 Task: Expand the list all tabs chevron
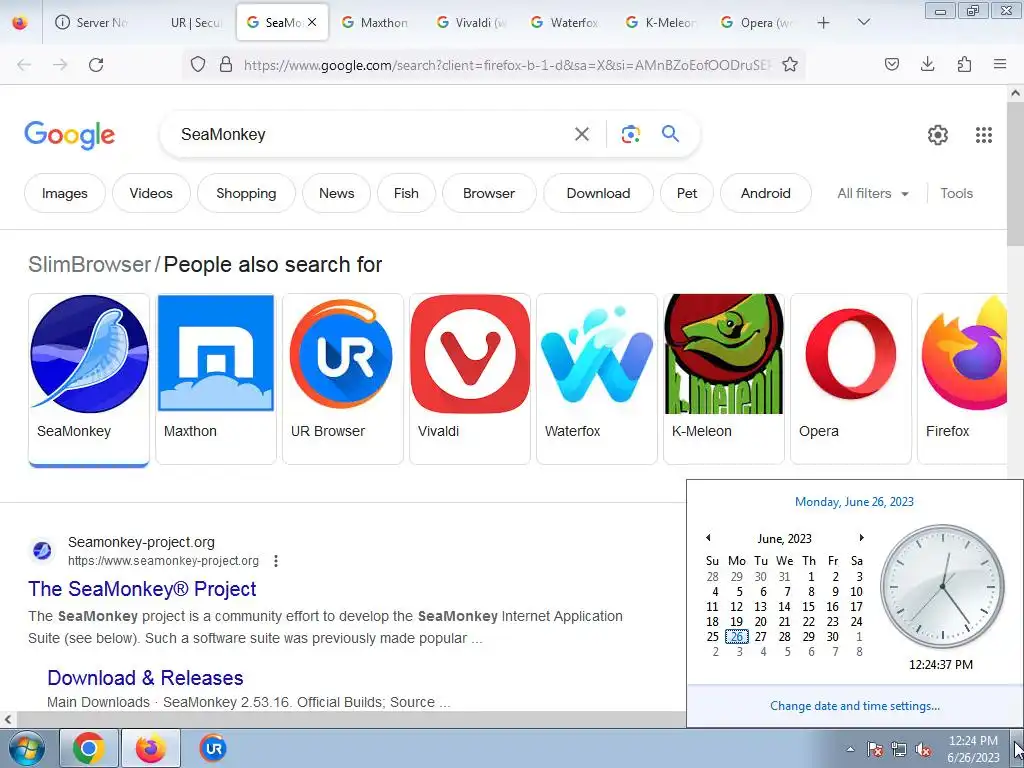(x=863, y=22)
